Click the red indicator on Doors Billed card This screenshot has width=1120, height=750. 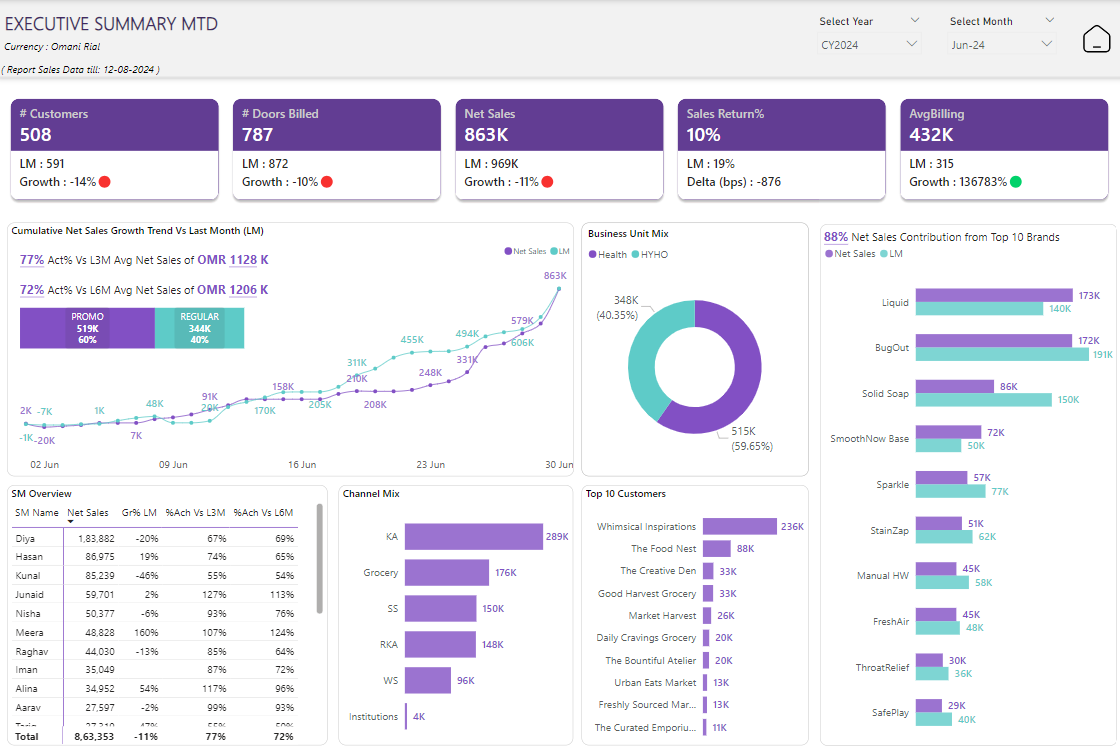tap(326, 182)
